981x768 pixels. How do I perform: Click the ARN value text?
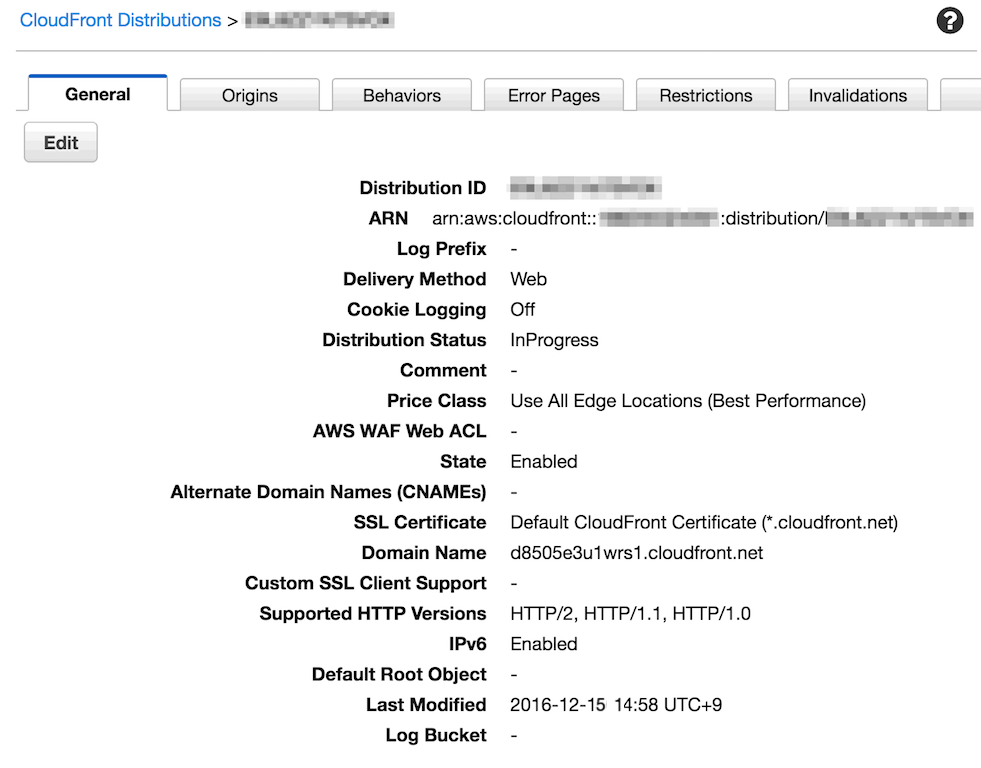(x=703, y=218)
